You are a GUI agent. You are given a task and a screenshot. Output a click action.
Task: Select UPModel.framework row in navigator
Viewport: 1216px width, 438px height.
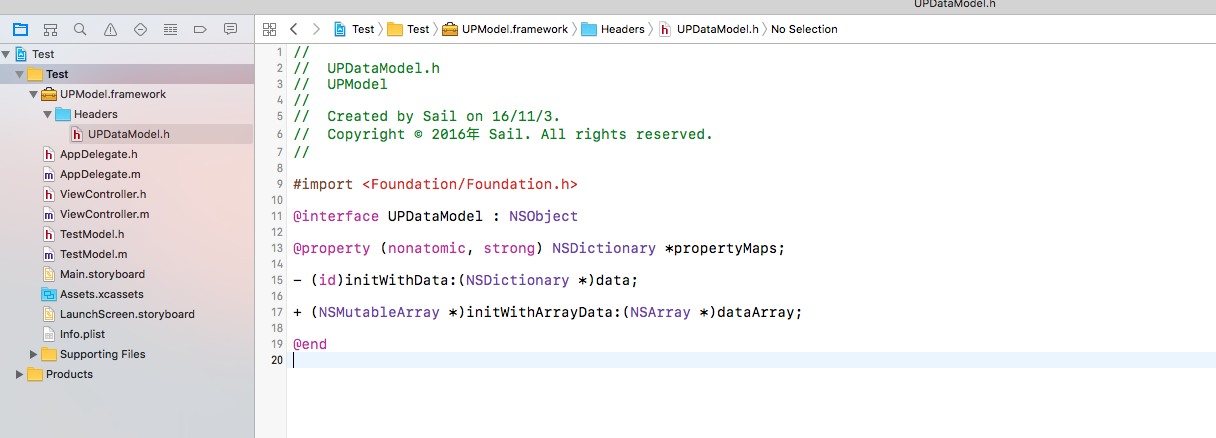tap(127, 94)
